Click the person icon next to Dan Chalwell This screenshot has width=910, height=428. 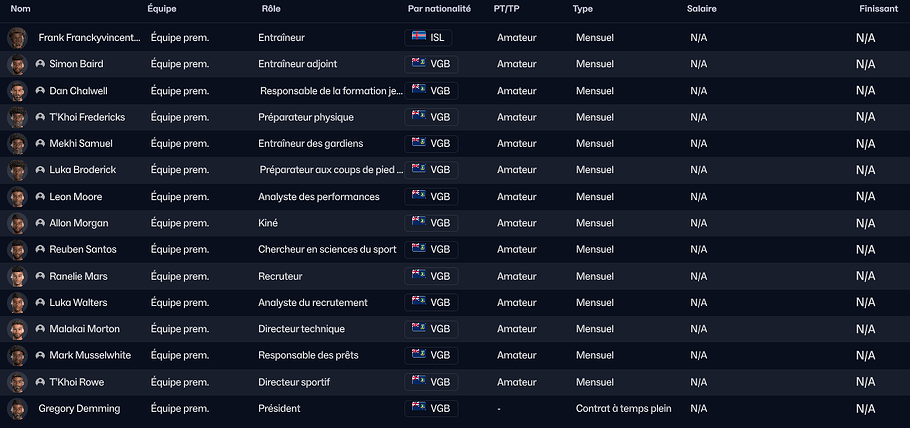coord(40,91)
